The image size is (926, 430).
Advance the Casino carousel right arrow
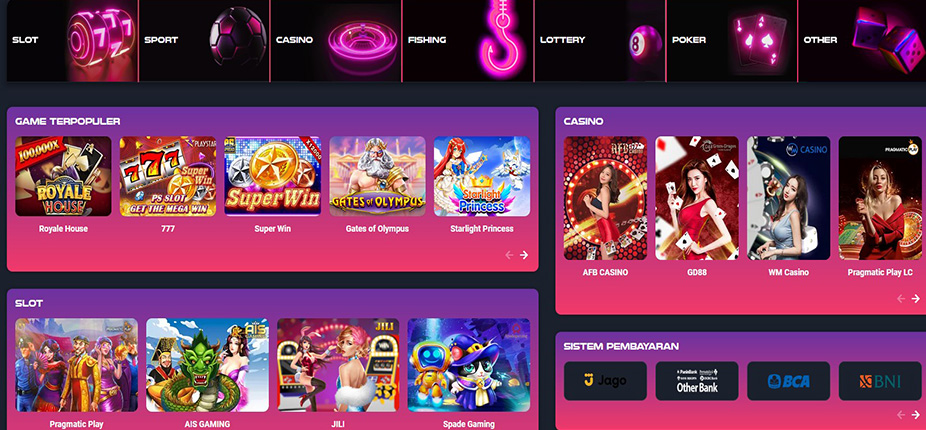click(915, 299)
